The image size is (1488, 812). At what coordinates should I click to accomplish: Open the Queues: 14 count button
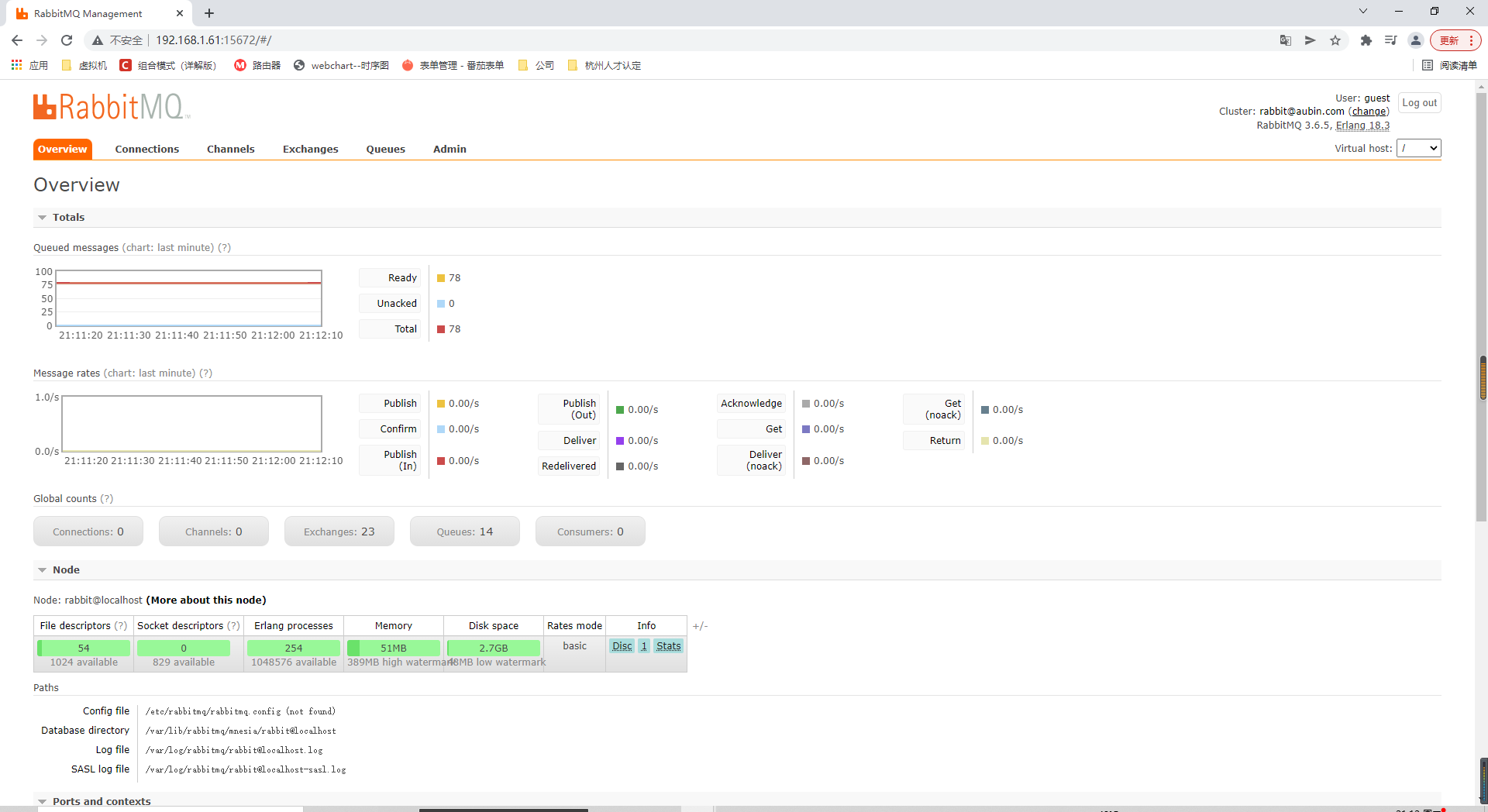(x=465, y=532)
